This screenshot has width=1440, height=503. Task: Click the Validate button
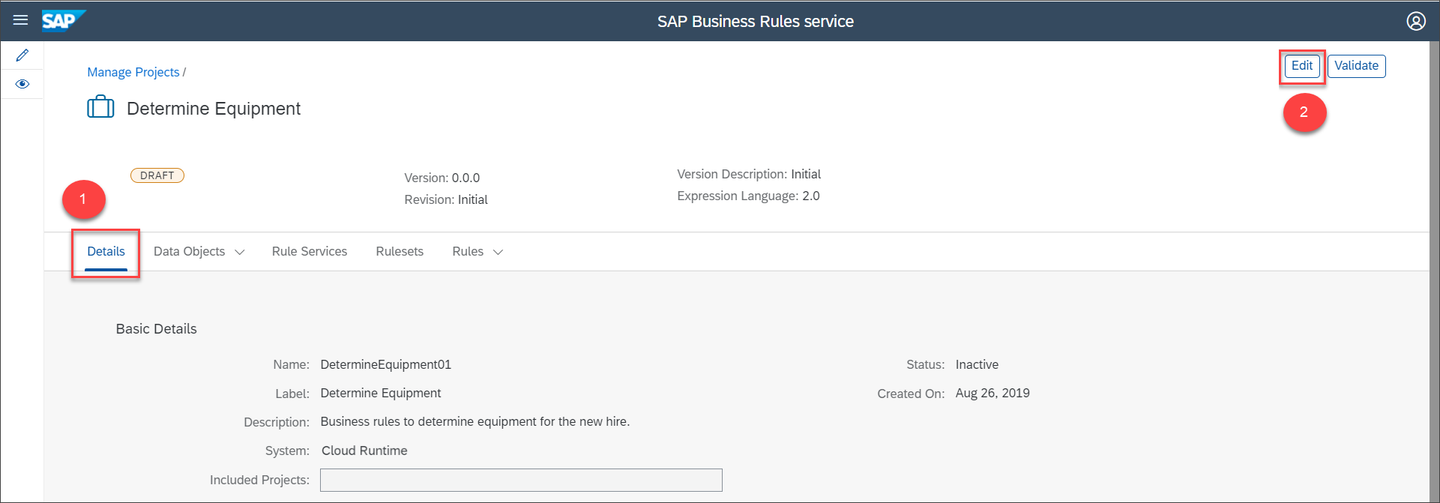[1357, 66]
